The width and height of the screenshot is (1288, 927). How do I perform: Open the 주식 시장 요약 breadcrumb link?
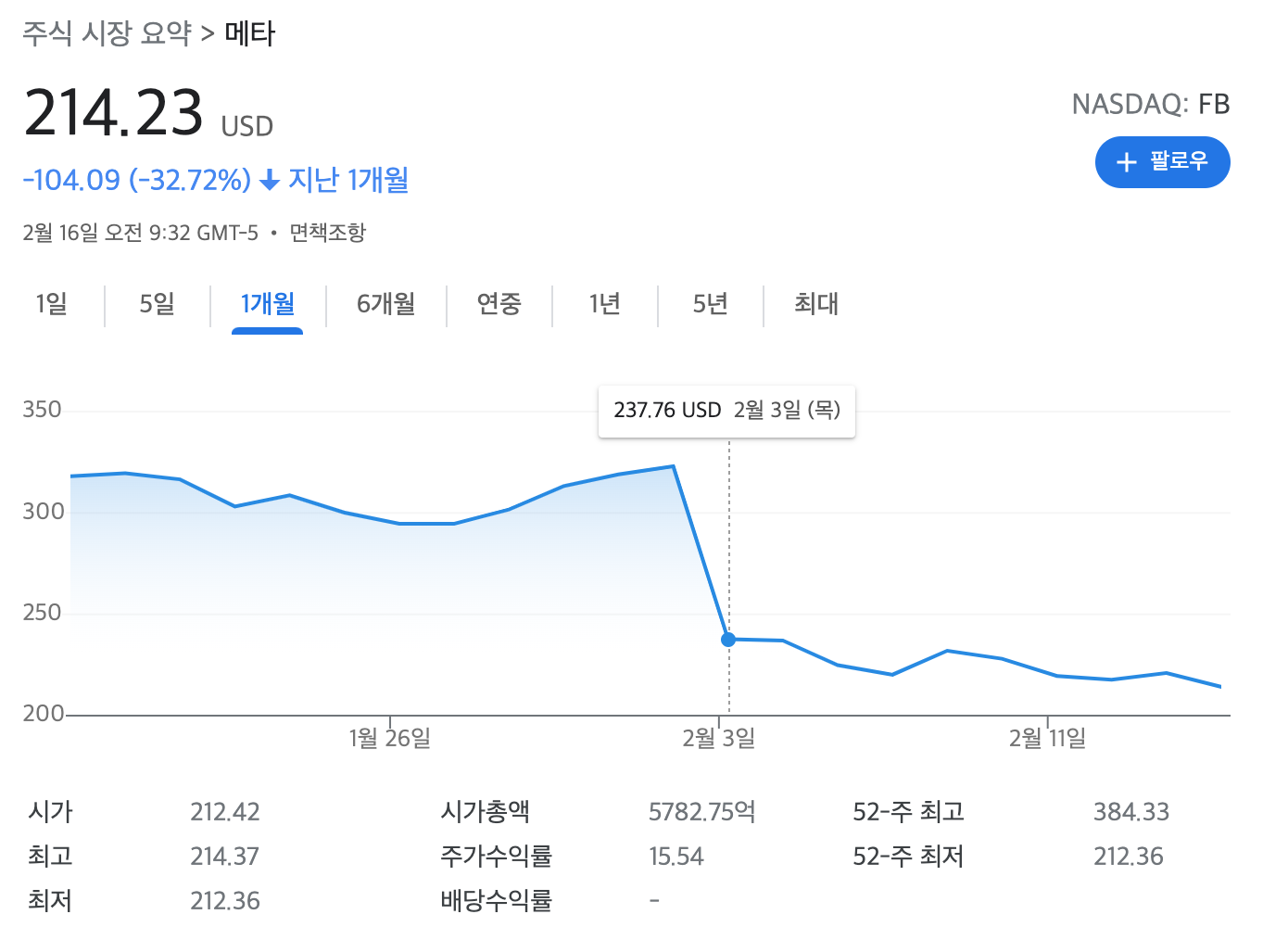tap(107, 33)
